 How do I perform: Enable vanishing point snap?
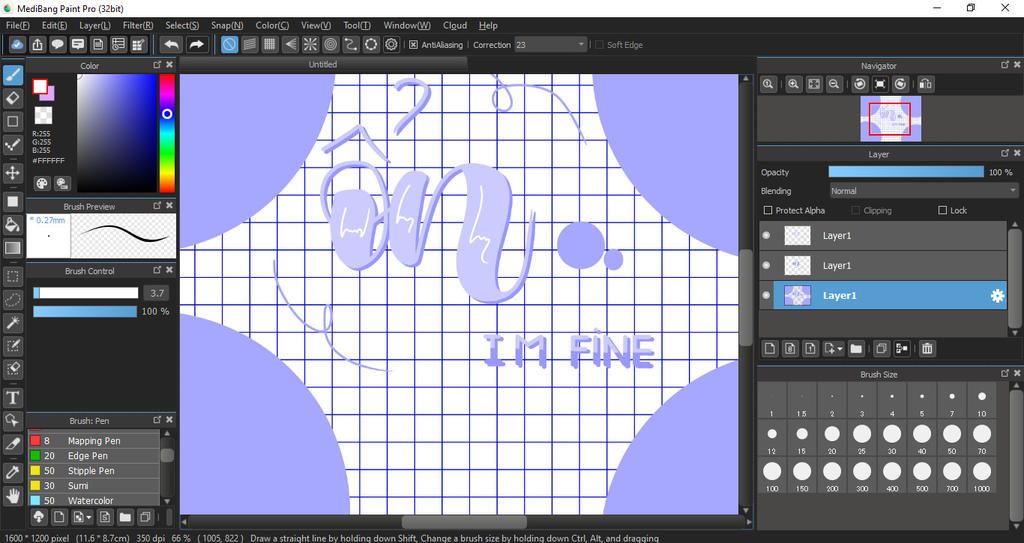tap(290, 44)
